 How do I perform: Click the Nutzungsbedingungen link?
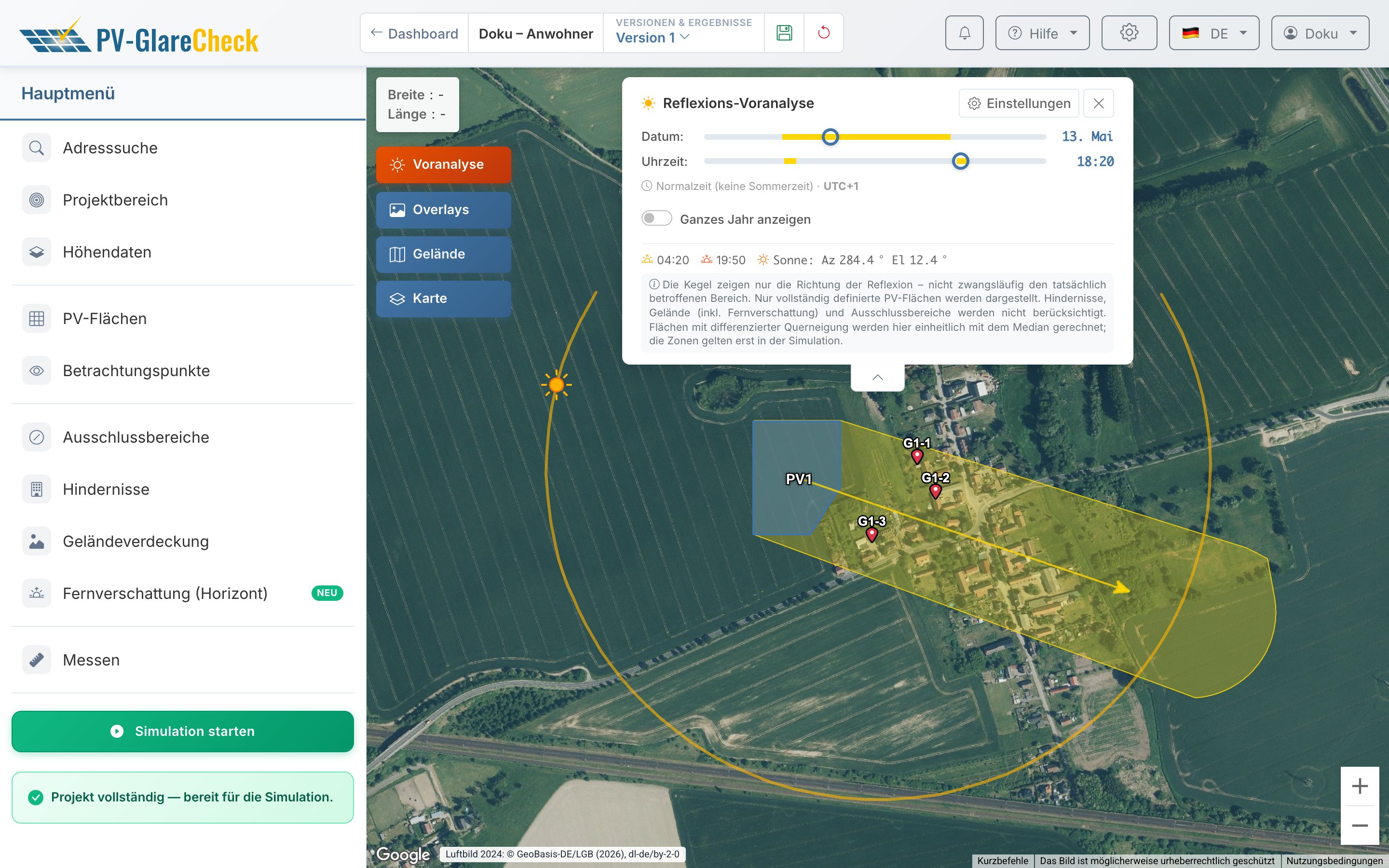1335,861
